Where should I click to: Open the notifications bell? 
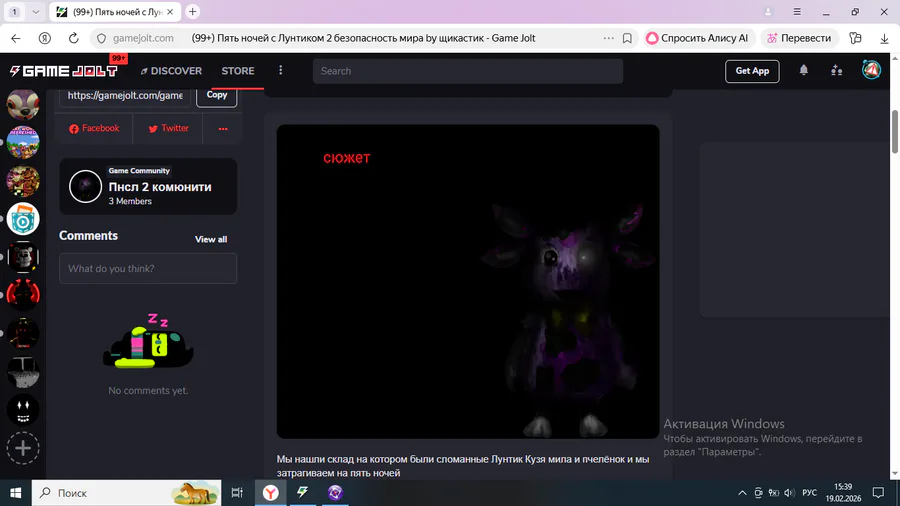tap(804, 70)
